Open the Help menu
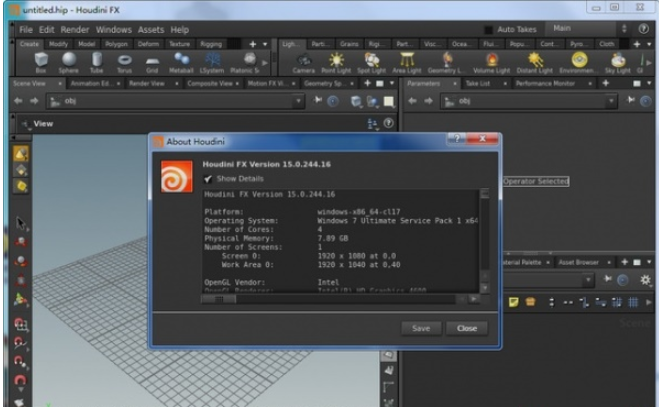659x407 pixels. coord(179,30)
